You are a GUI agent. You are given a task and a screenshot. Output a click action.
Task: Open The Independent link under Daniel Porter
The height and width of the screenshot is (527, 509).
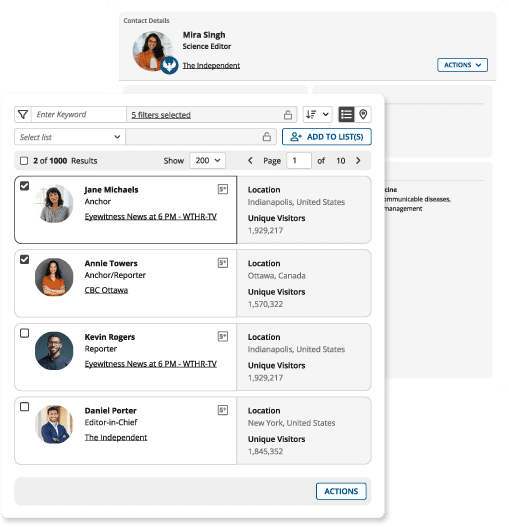pyautogui.click(x=116, y=437)
